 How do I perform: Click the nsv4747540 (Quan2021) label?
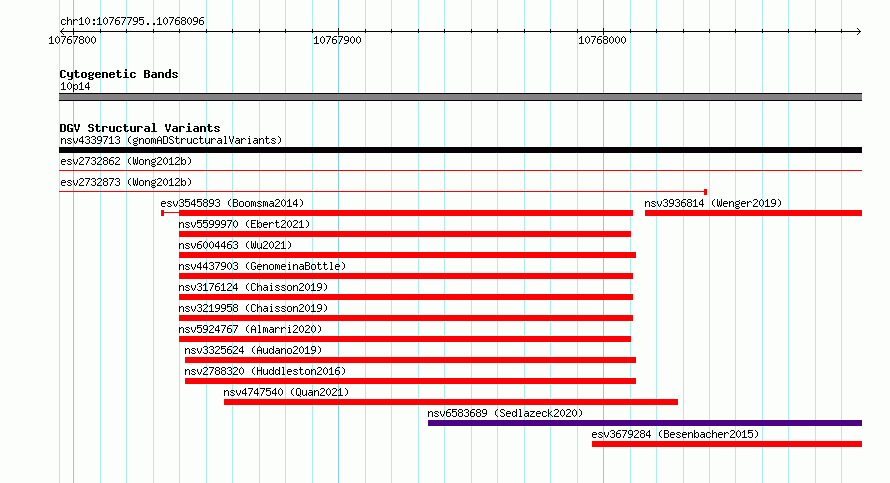tap(286, 392)
